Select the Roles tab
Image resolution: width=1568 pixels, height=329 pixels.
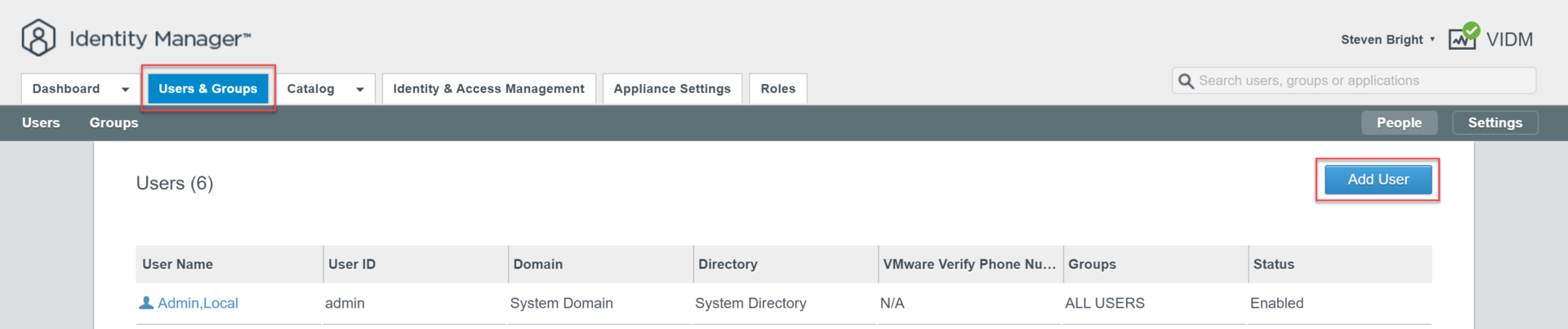(777, 88)
